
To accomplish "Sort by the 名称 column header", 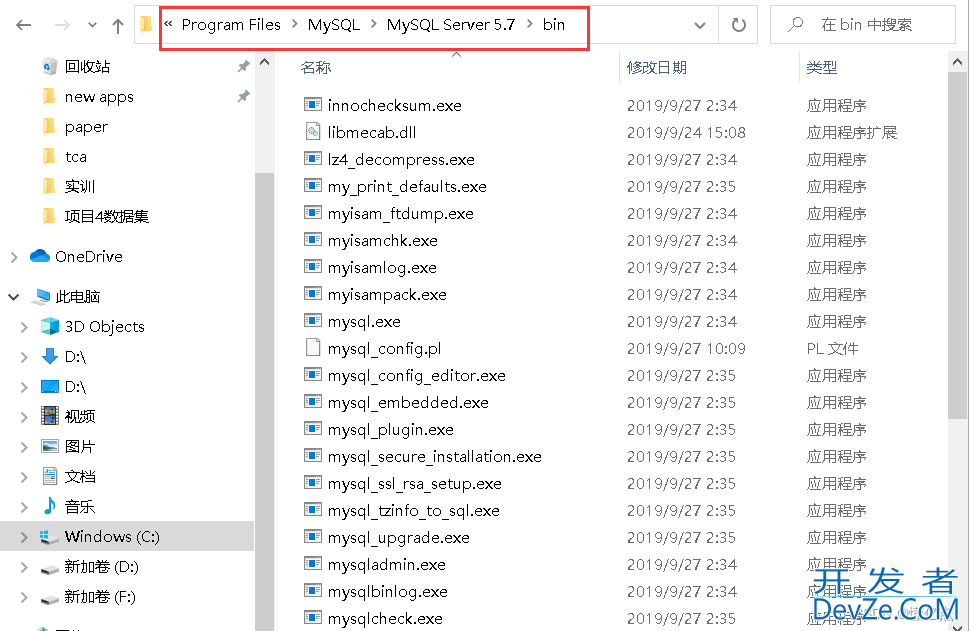I will (x=316, y=67).
